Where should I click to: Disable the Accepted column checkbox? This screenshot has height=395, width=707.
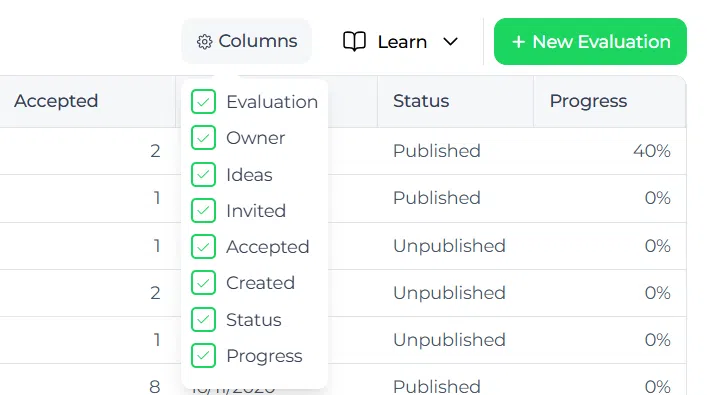pyautogui.click(x=203, y=247)
